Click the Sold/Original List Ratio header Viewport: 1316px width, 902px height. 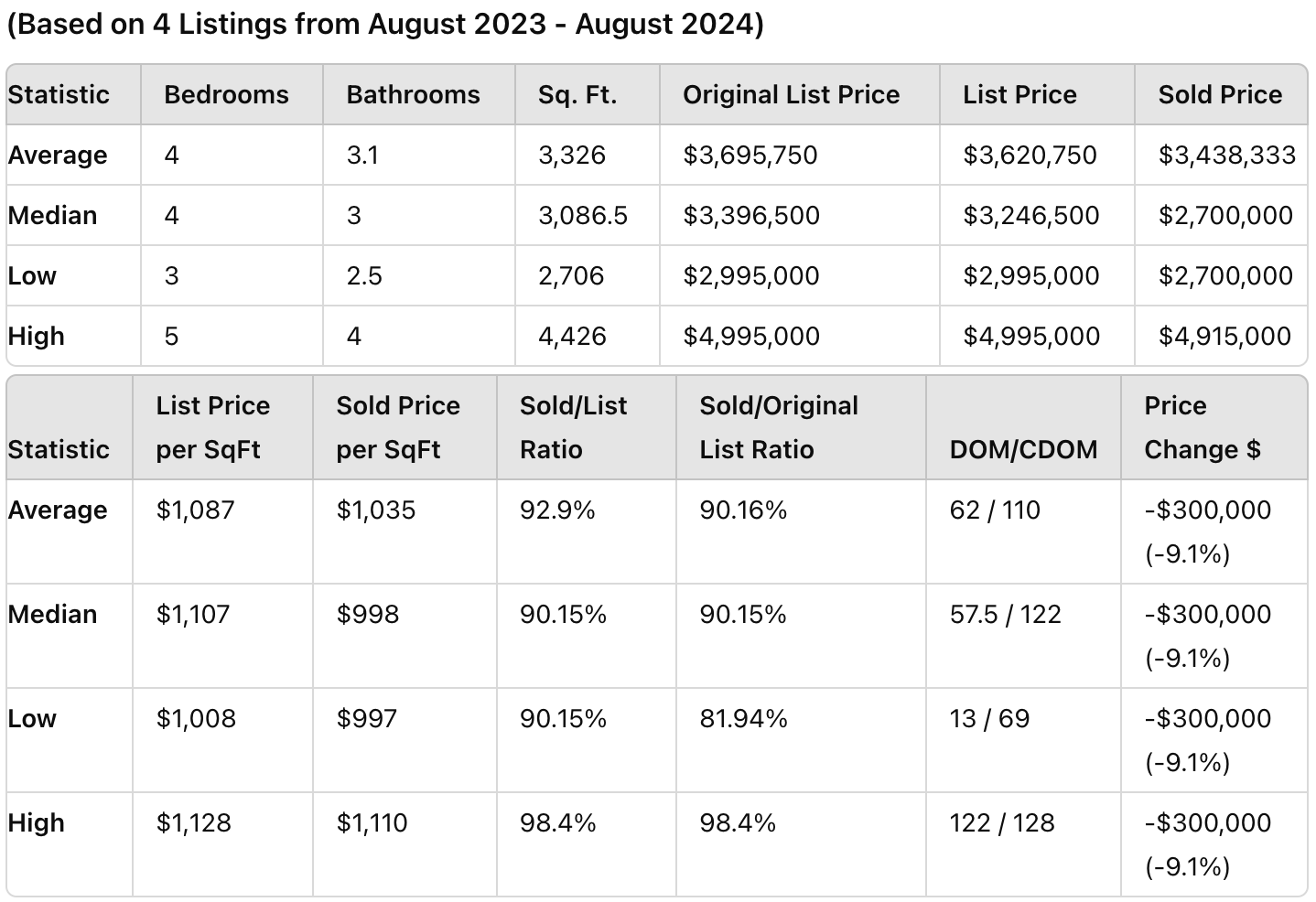tap(779, 427)
